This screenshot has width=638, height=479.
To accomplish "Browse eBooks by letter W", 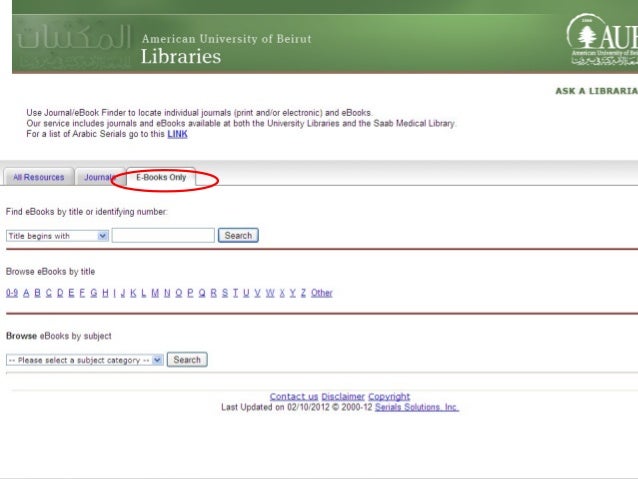I will [x=270, y=293].
